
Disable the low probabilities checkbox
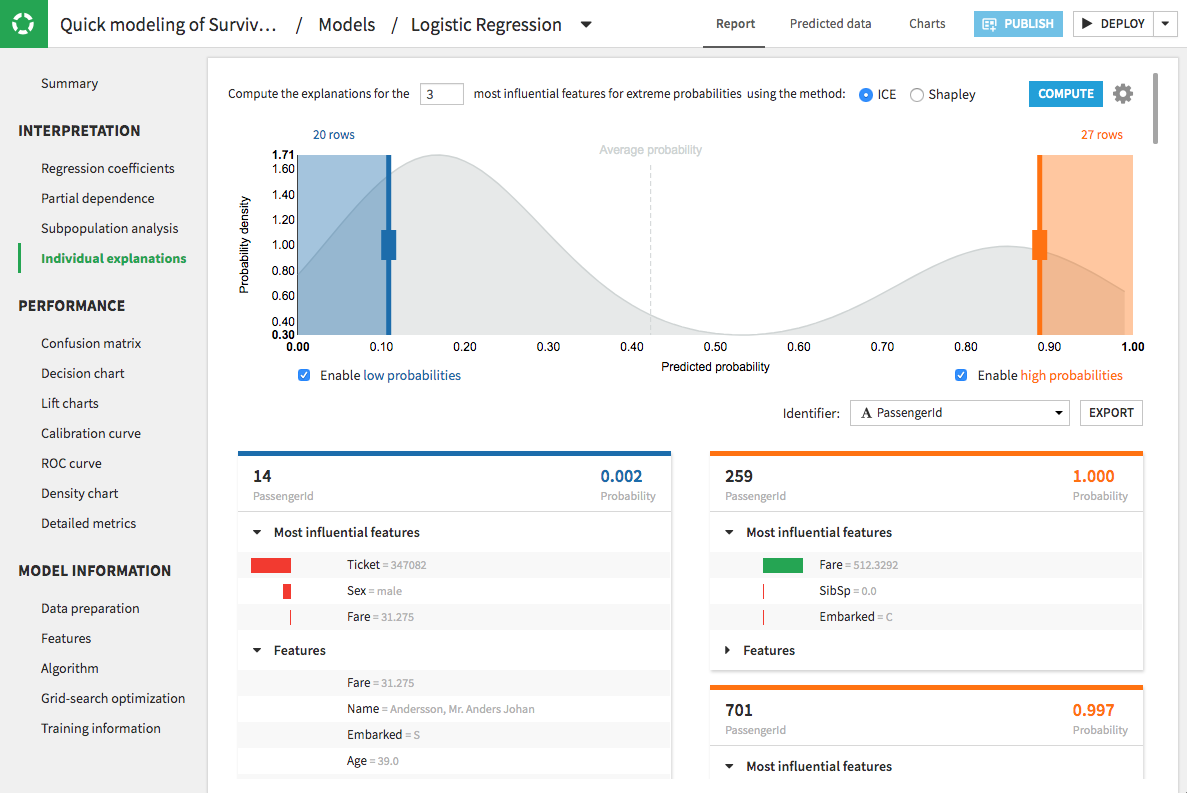tap(304, 376)
